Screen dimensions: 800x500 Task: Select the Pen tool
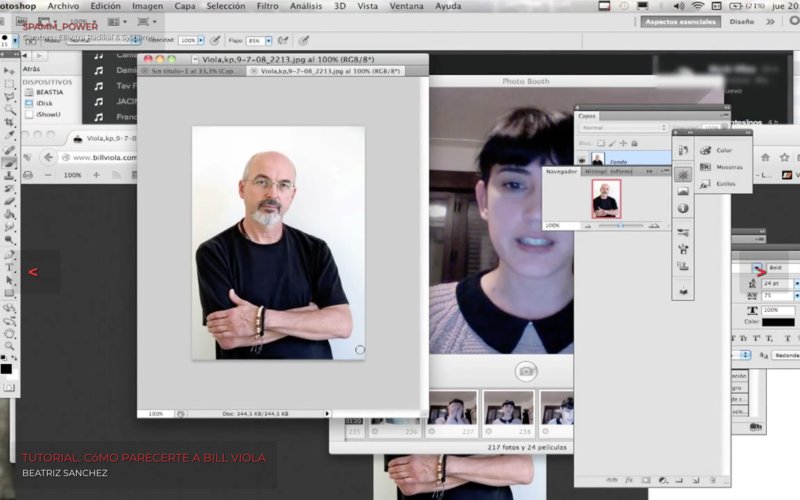[x=9, y=255]
